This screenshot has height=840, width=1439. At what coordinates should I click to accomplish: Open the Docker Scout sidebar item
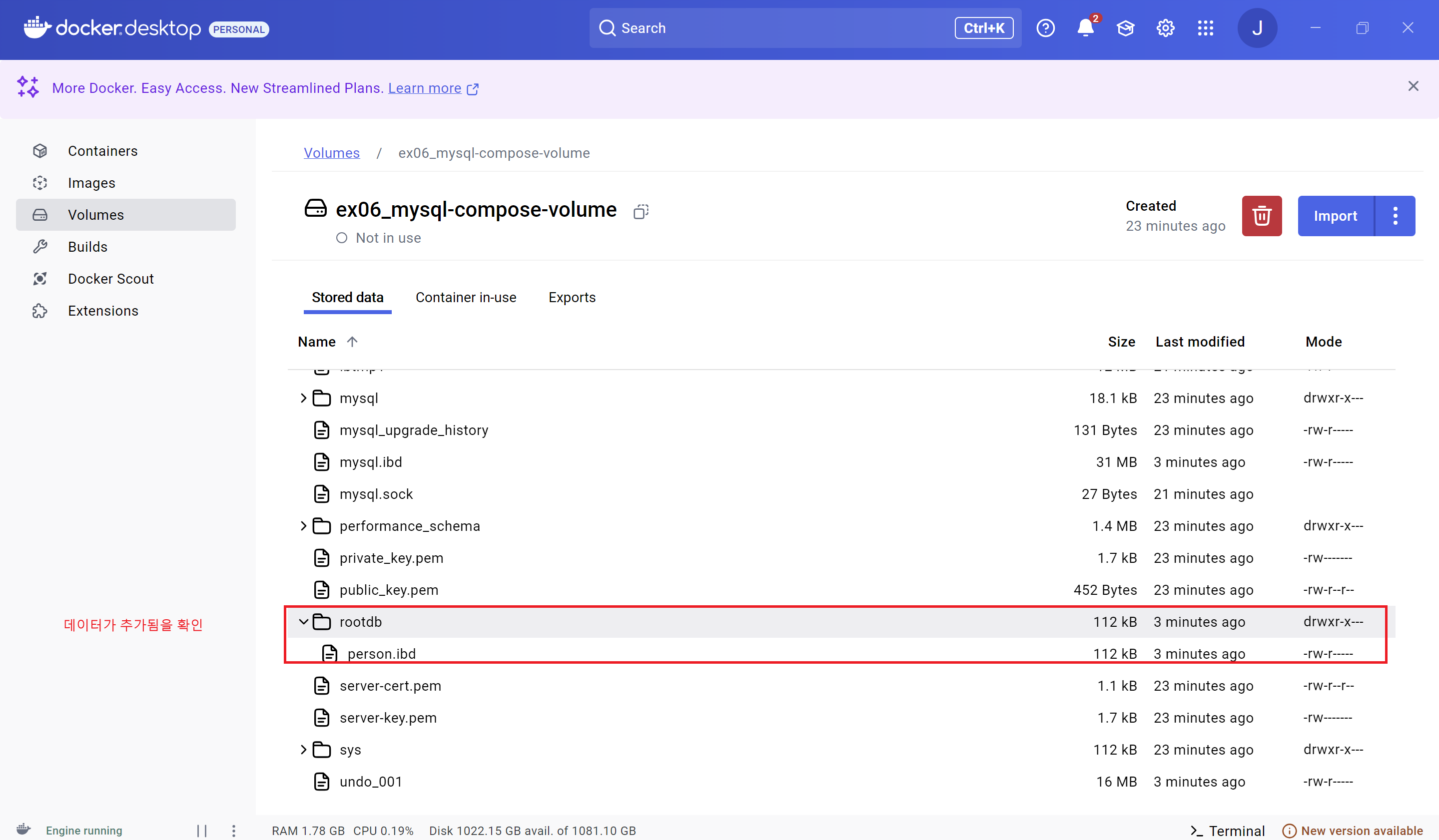click(x=111, y=279)
